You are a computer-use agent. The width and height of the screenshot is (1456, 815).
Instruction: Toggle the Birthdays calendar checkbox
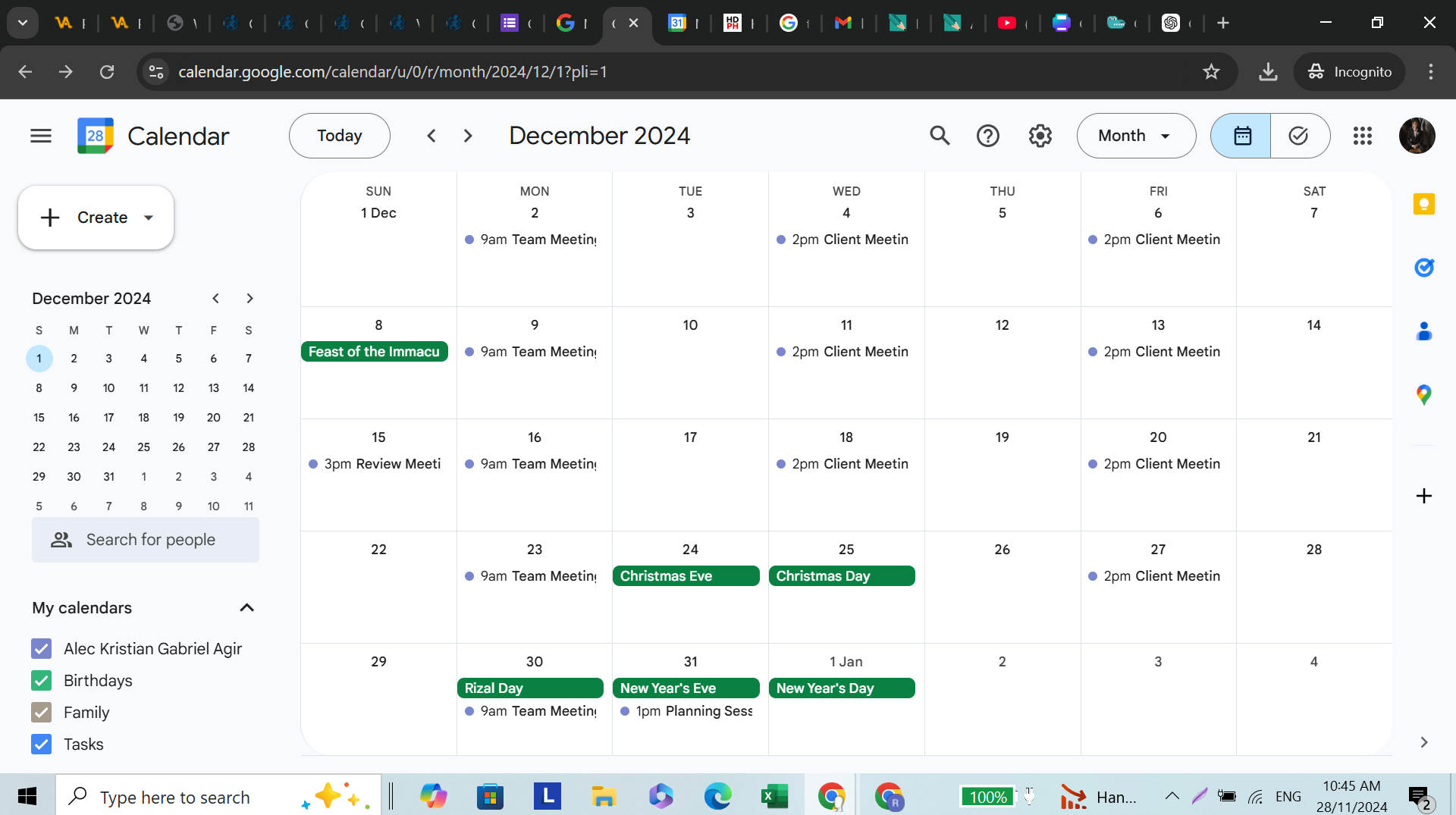tap(42, 681)
